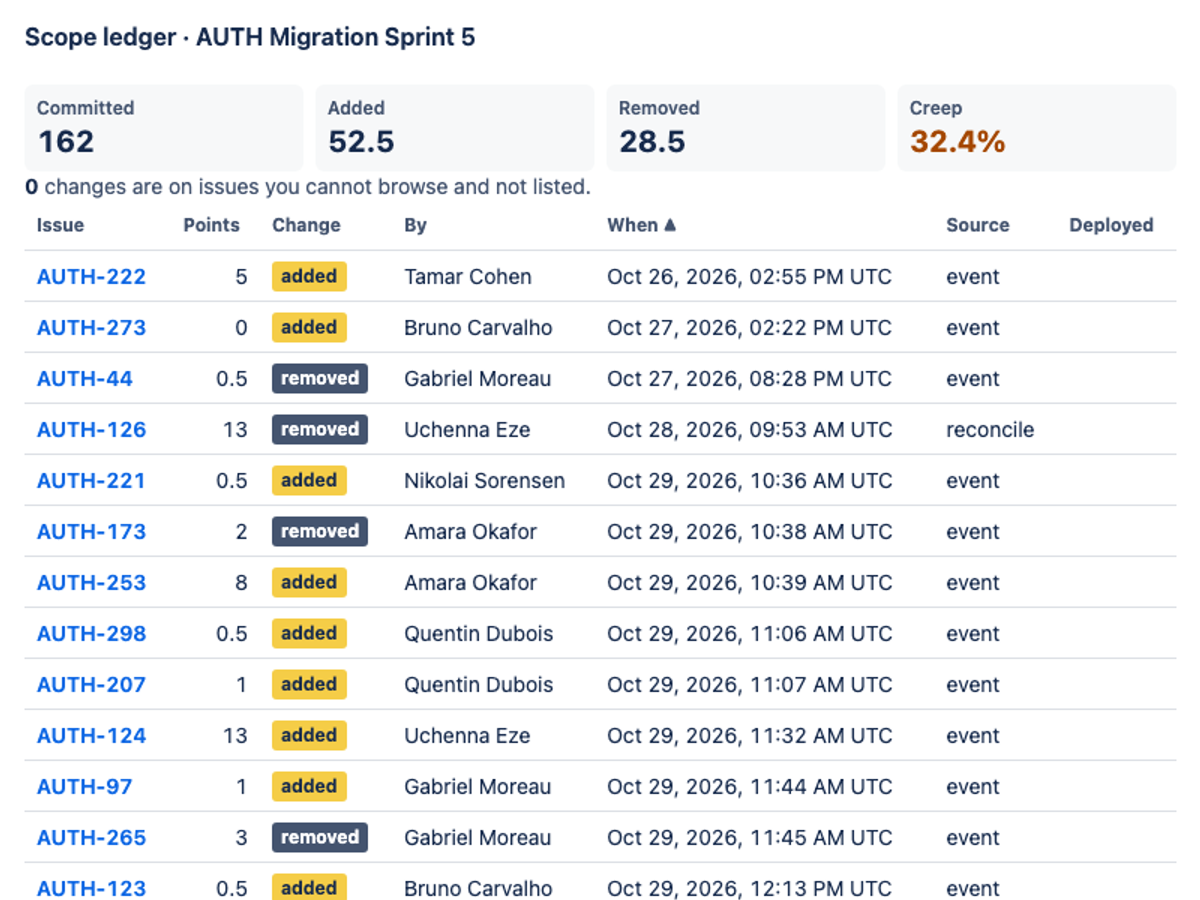Click the Change column header
1200x900 pixels.
306,225
